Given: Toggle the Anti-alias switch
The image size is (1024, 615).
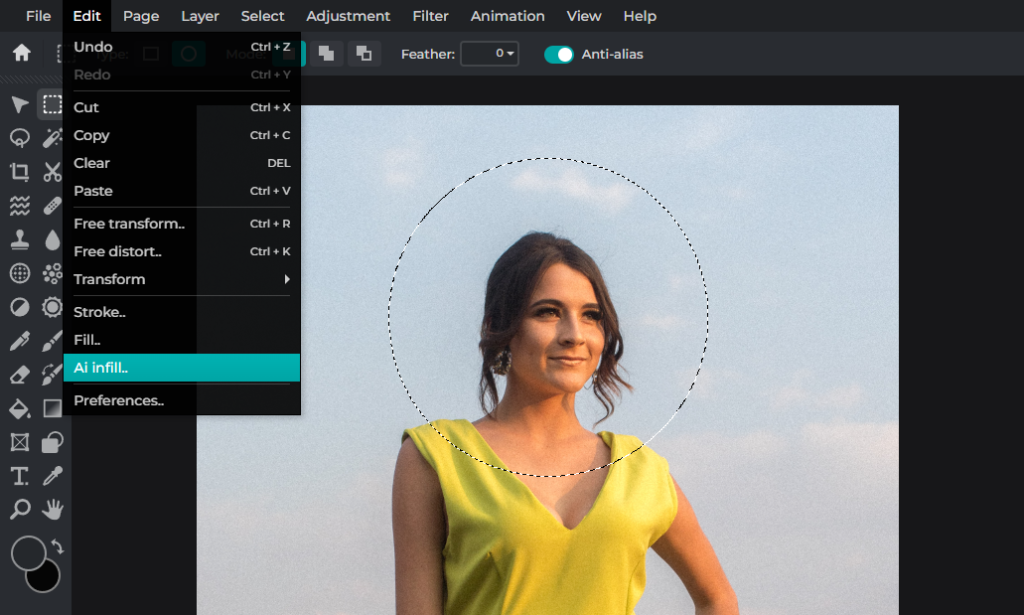Looking at the screenshot, I should pyautogui.click(x=558, y=54).
